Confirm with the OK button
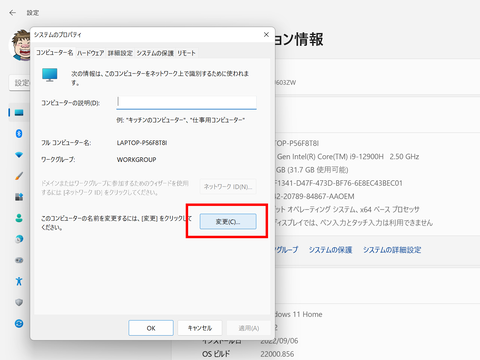The height and width of the screenshot is (360, 480). (x=151, y=328)
